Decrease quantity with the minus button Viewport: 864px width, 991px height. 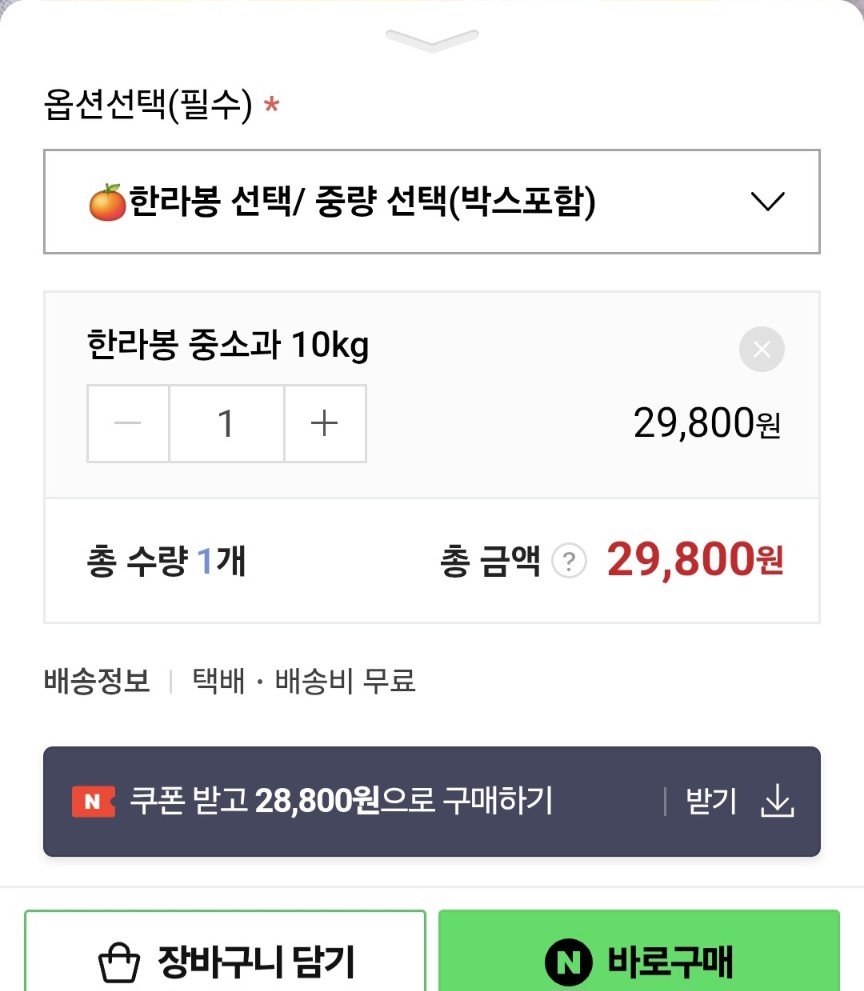(128, 423)
